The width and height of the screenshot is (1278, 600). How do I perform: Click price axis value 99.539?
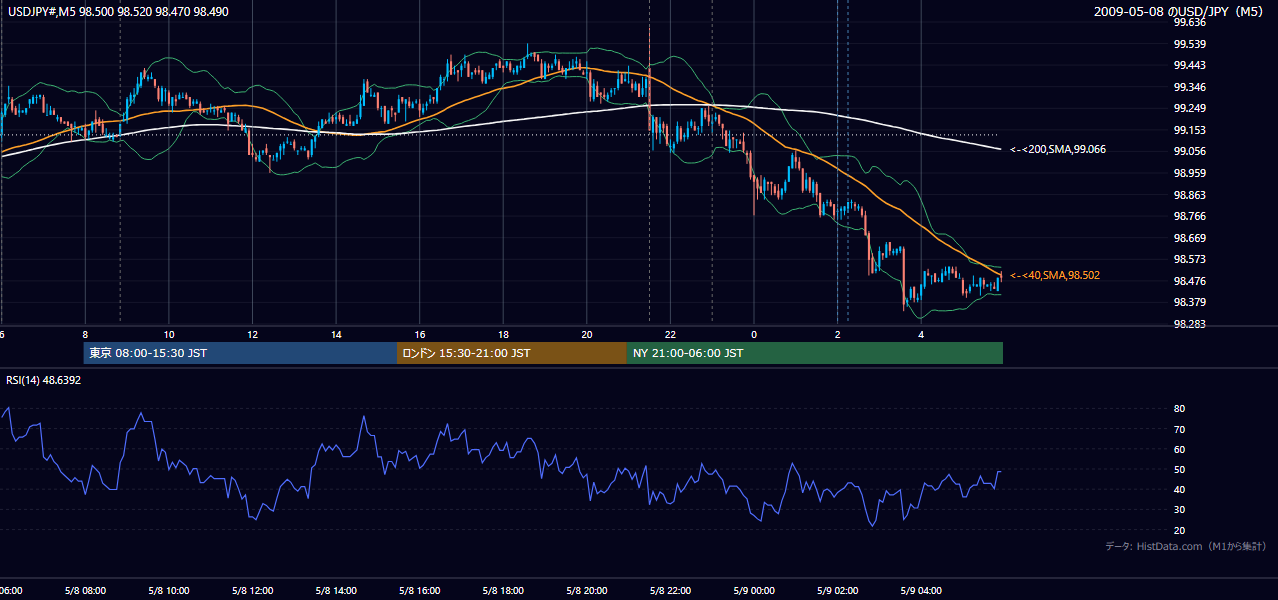click(x=1189, y=44)
